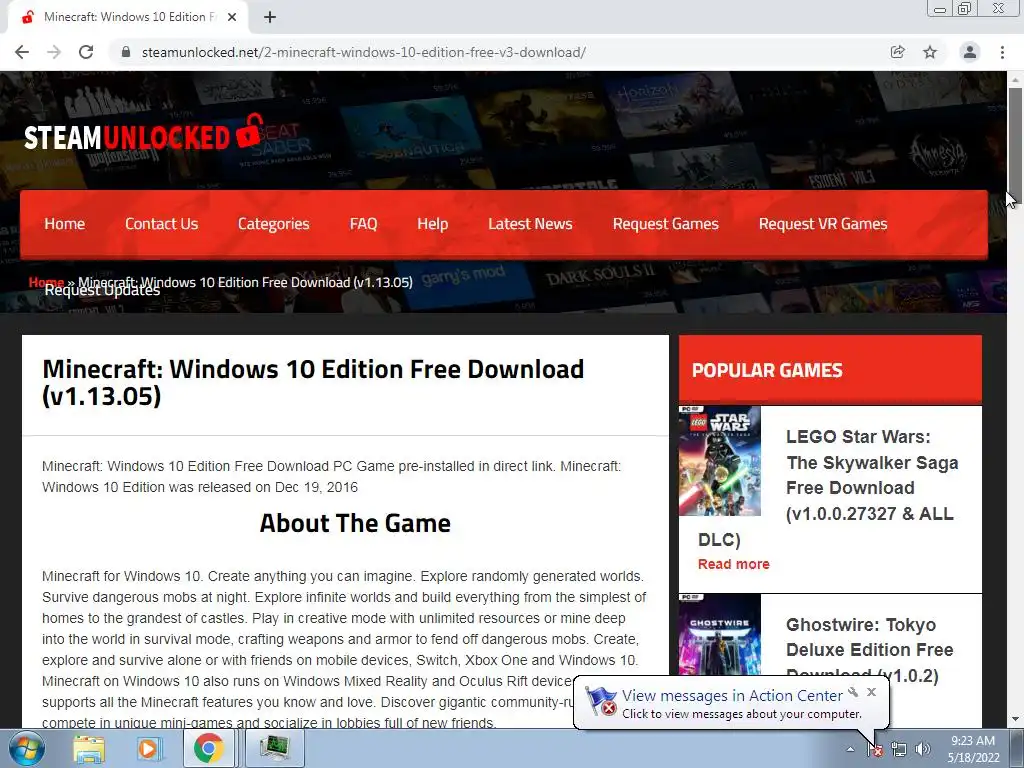
Task: Open Request VR Games page
Action: coord(823,224)
